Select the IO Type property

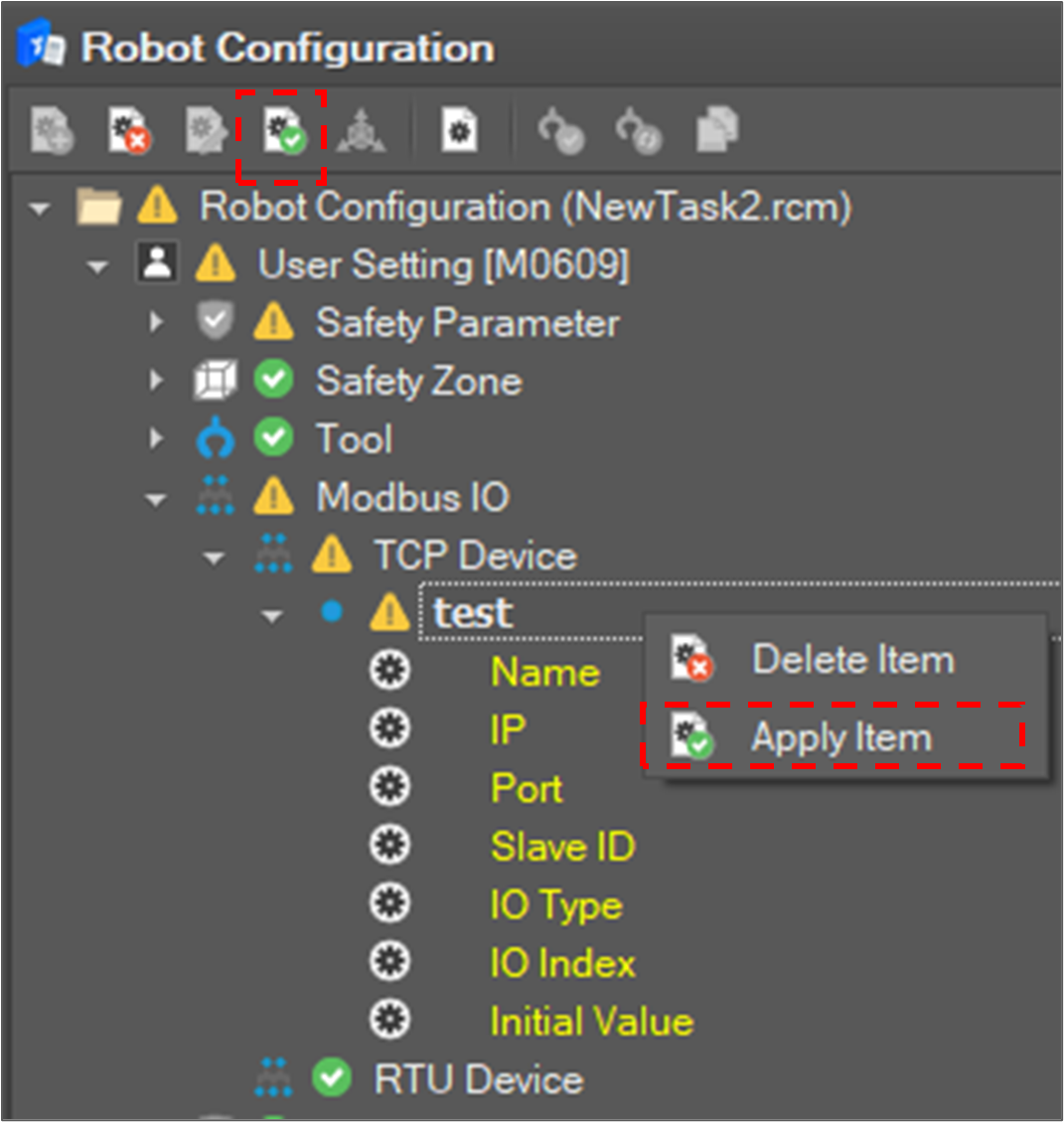tap(555, 905)
